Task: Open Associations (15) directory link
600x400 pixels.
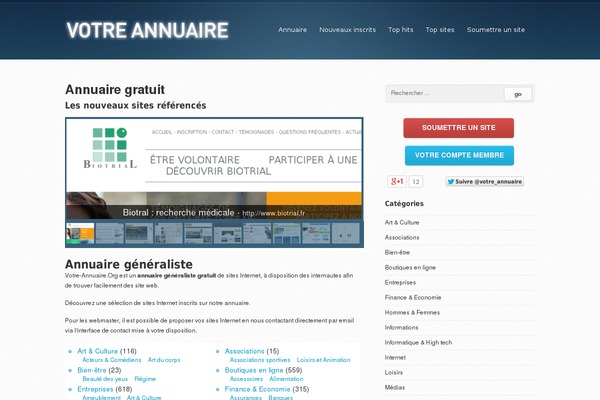Action: 245,351
